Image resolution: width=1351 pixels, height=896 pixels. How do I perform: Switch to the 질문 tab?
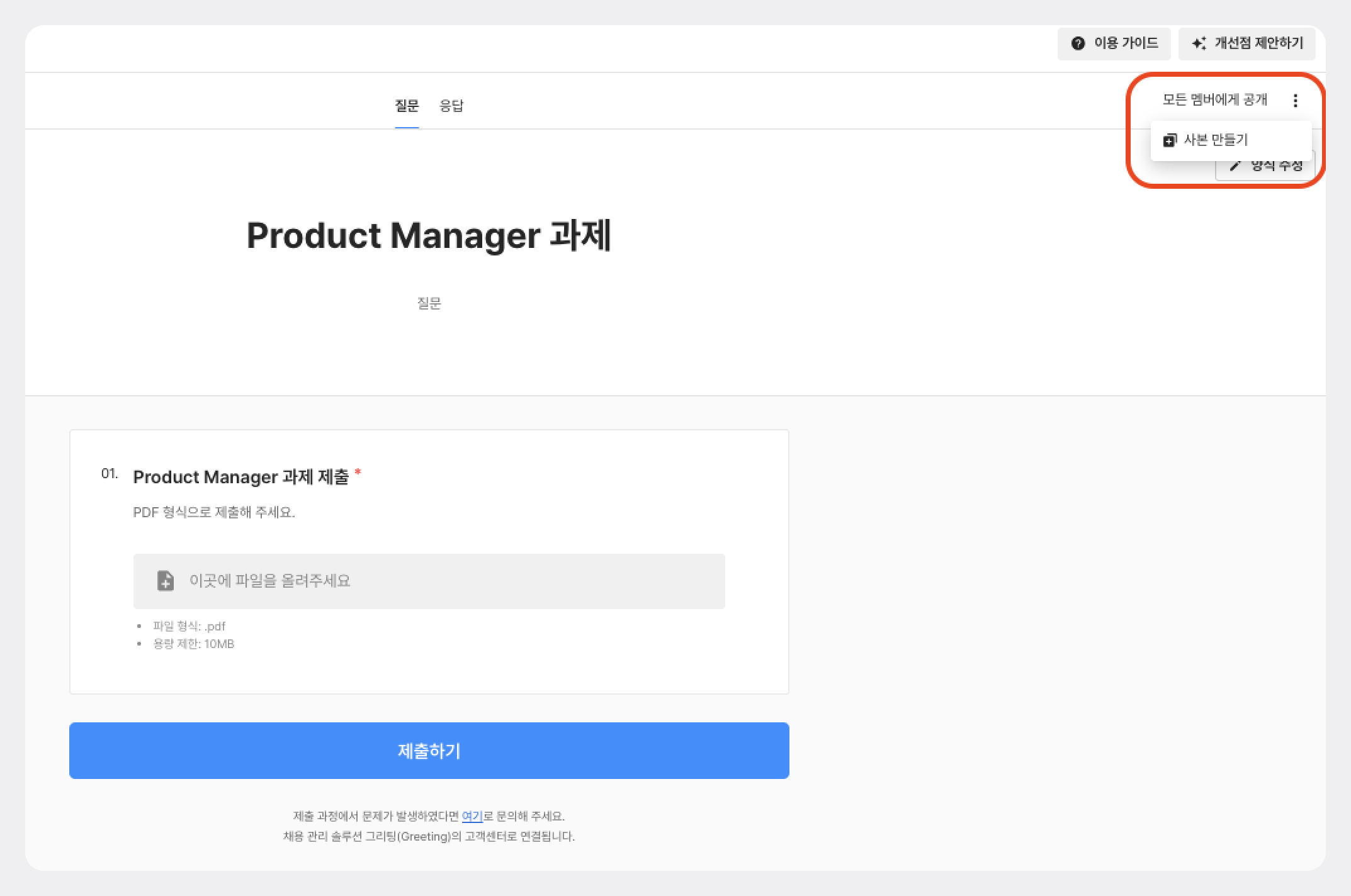tap(407, 106)
